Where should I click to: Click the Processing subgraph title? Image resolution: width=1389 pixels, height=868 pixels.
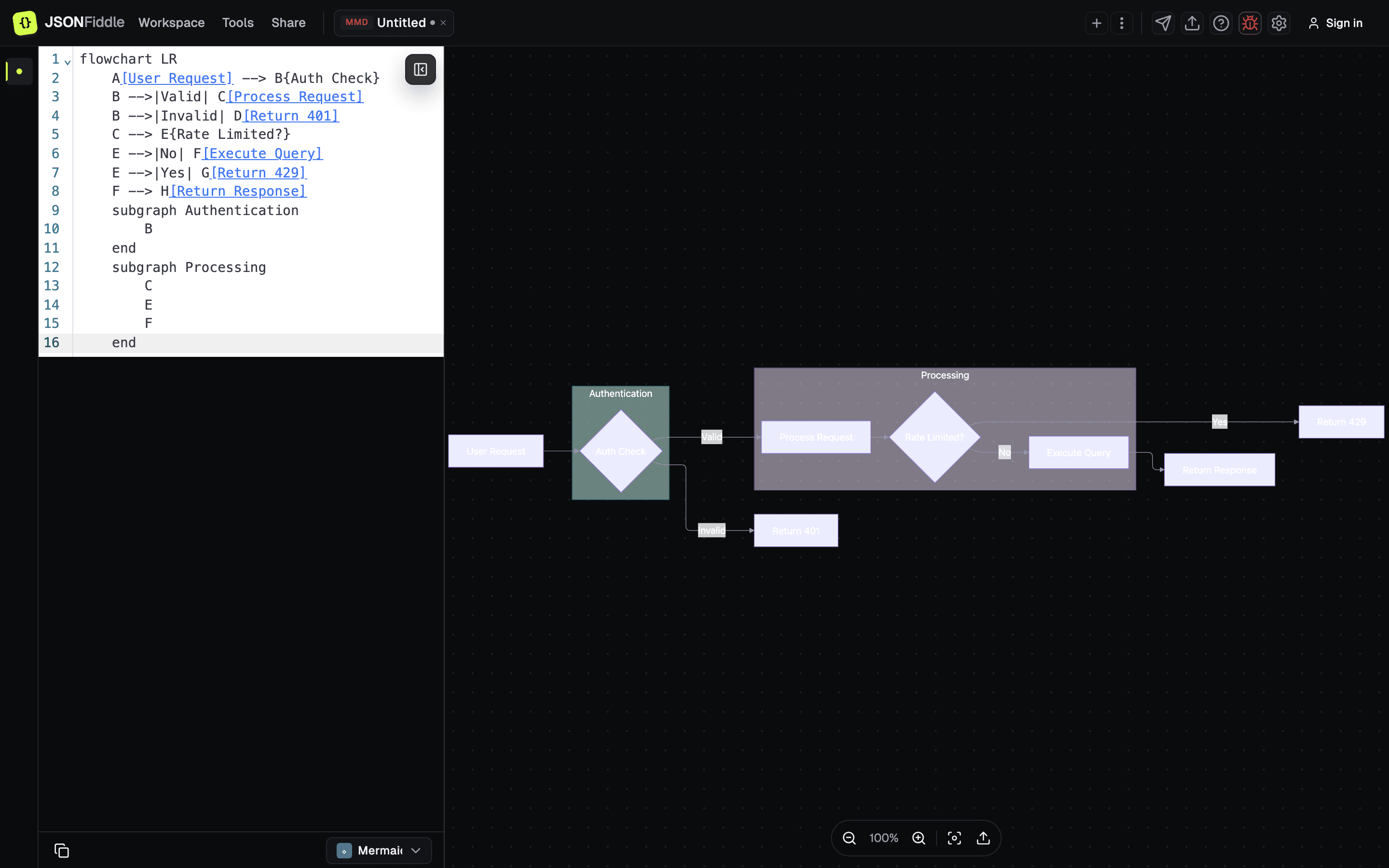(945, 376)
